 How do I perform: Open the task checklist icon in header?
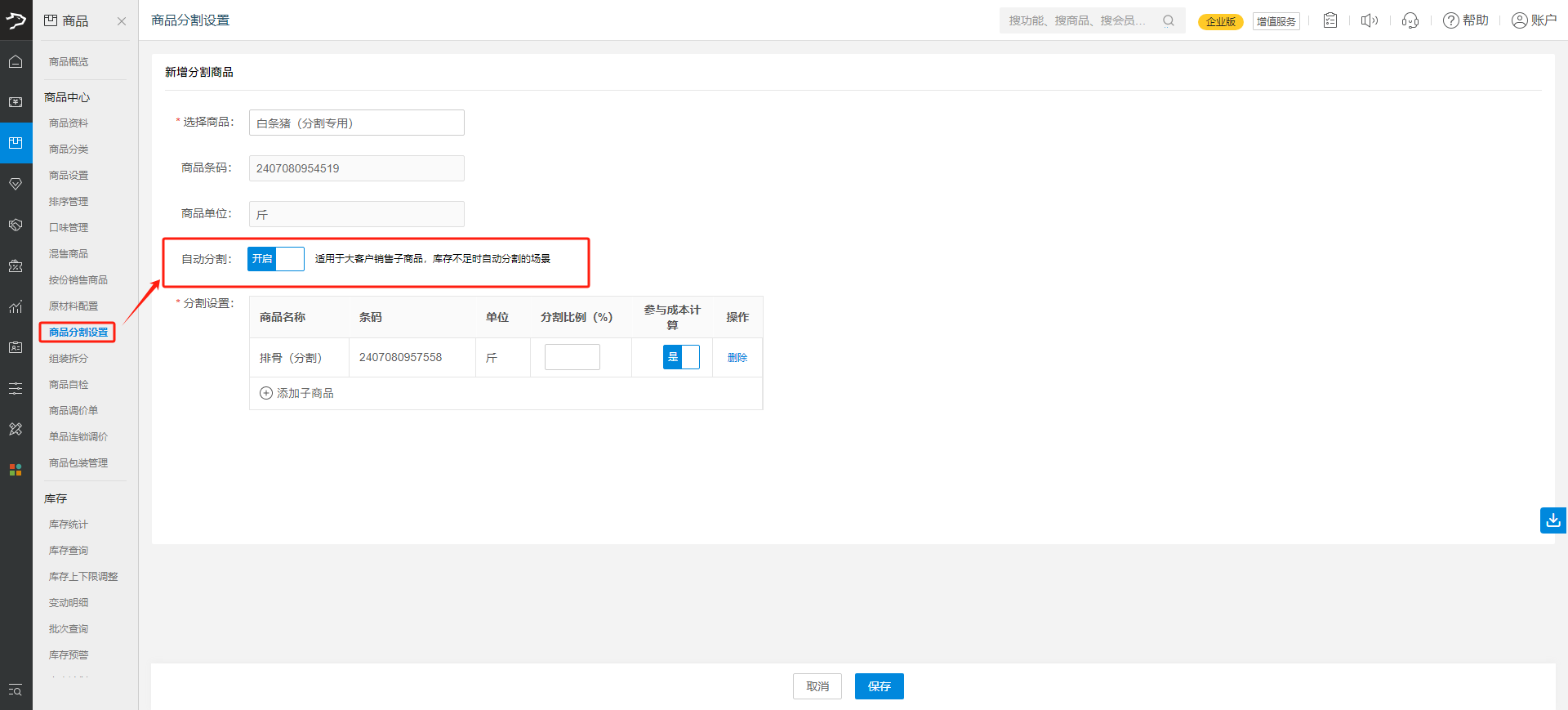pyautogui.click(x=1330, y=20)
